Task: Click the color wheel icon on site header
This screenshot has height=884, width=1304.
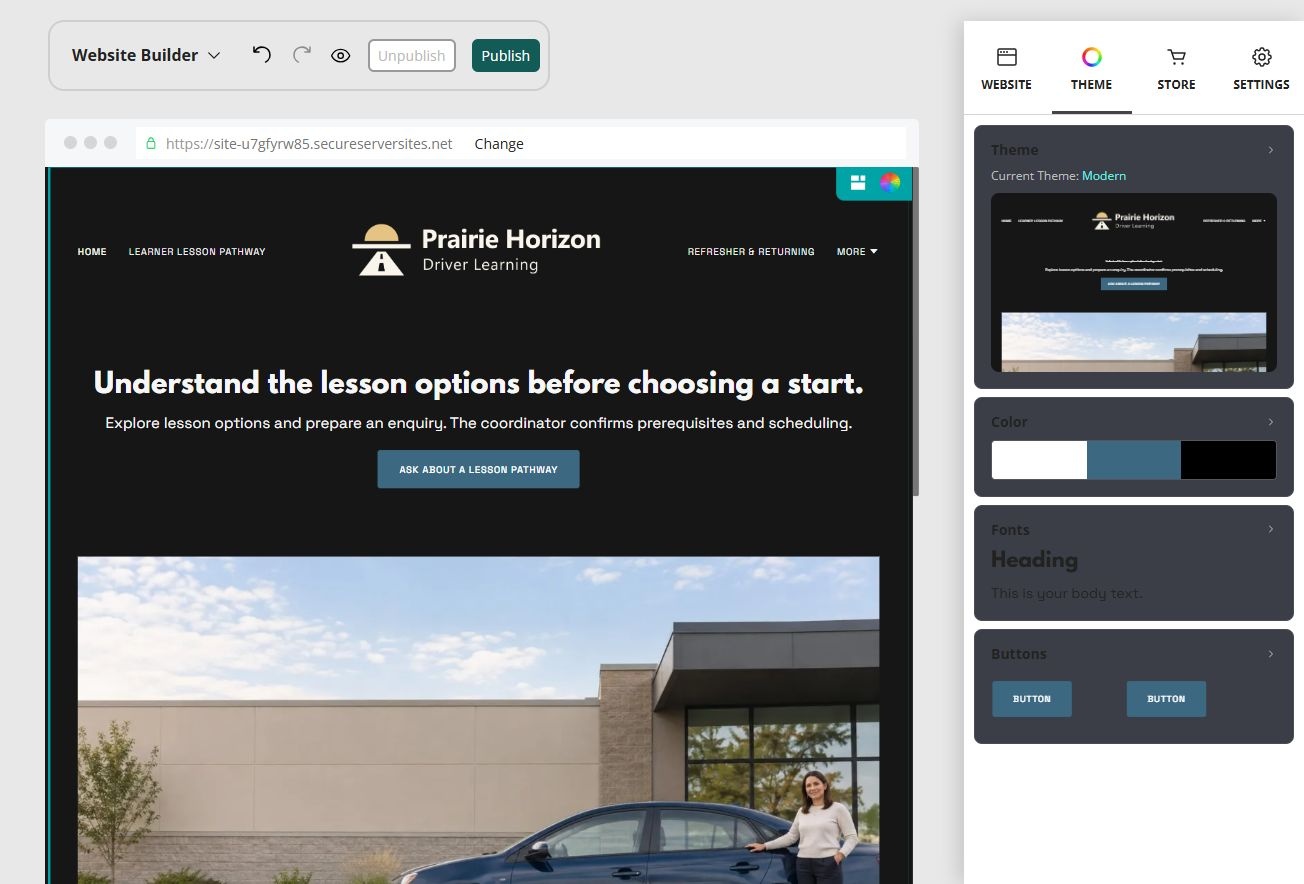Action: [890, 182]
